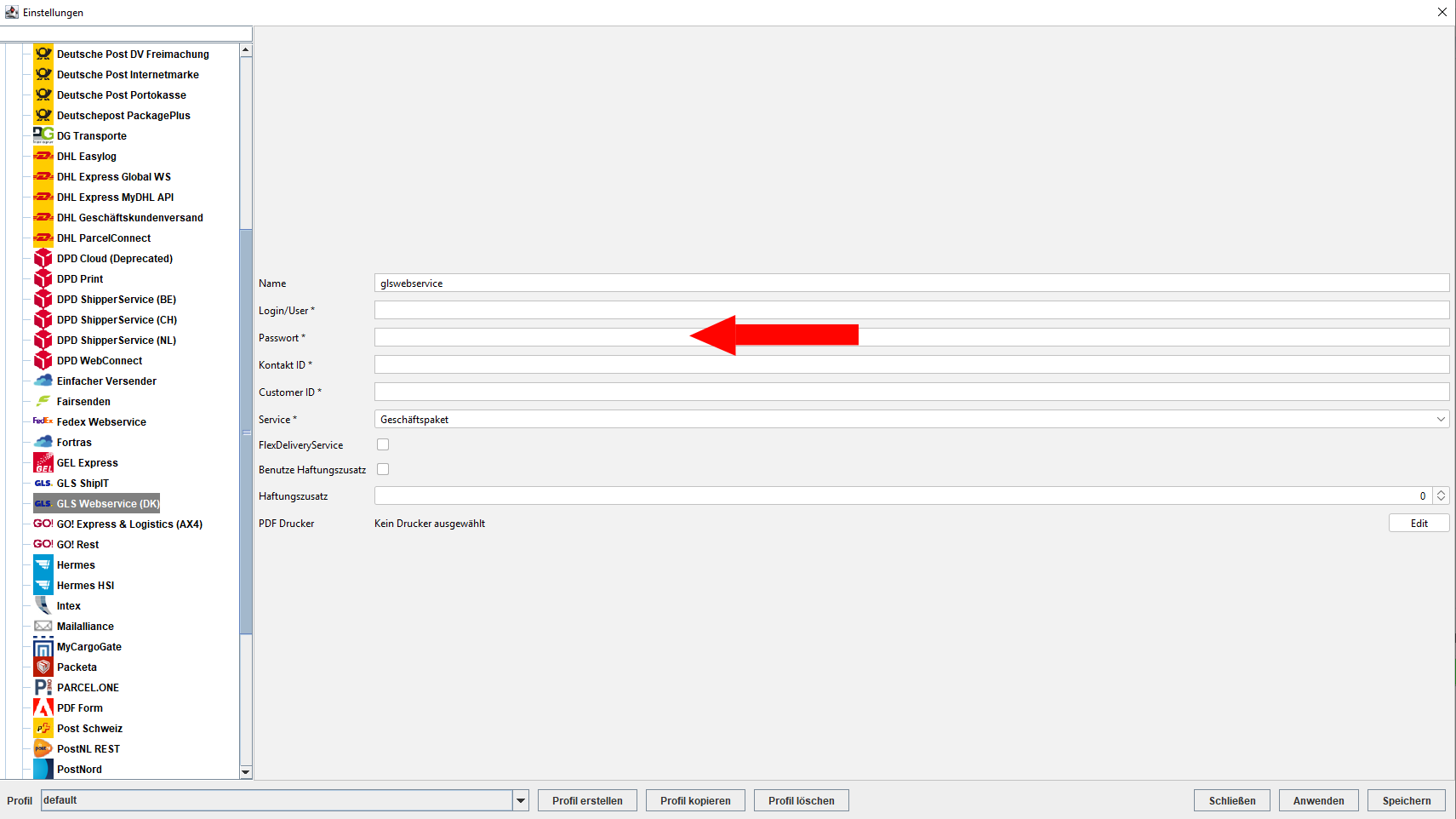The image size is (1456, 819).
Task: Select DHL Express Global WS in tree
Action: [114, 176]
